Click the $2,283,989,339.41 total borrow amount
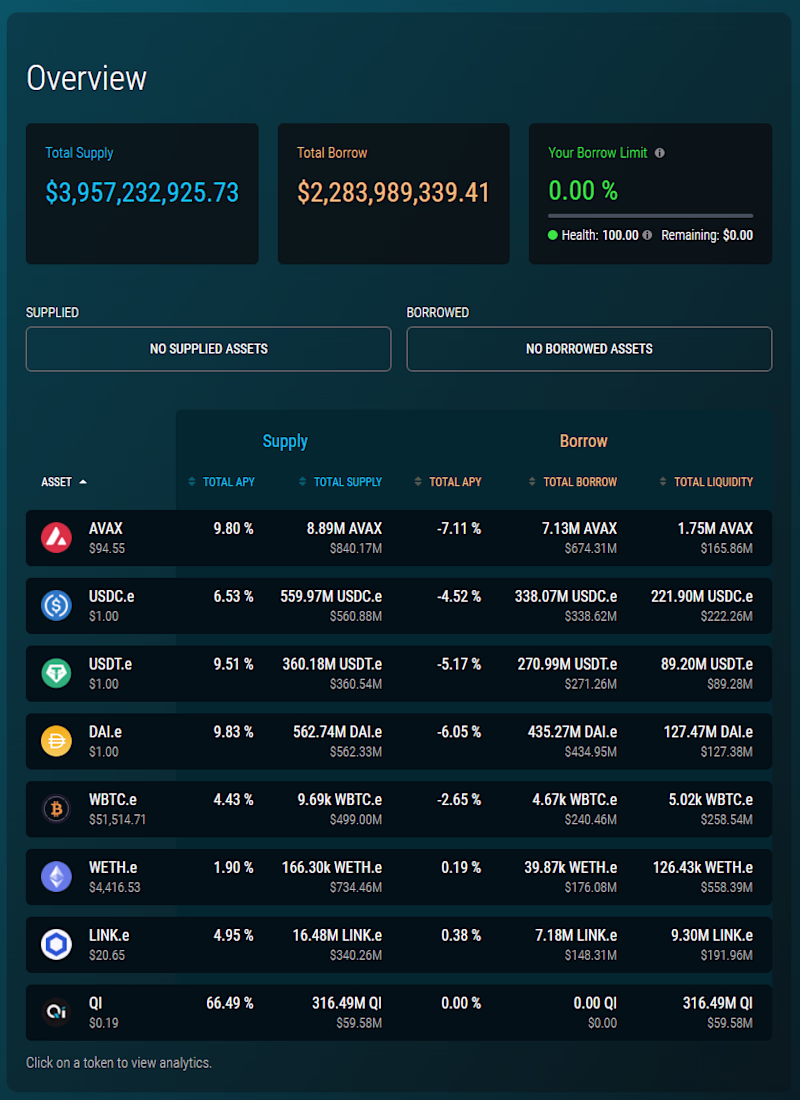 394,192
